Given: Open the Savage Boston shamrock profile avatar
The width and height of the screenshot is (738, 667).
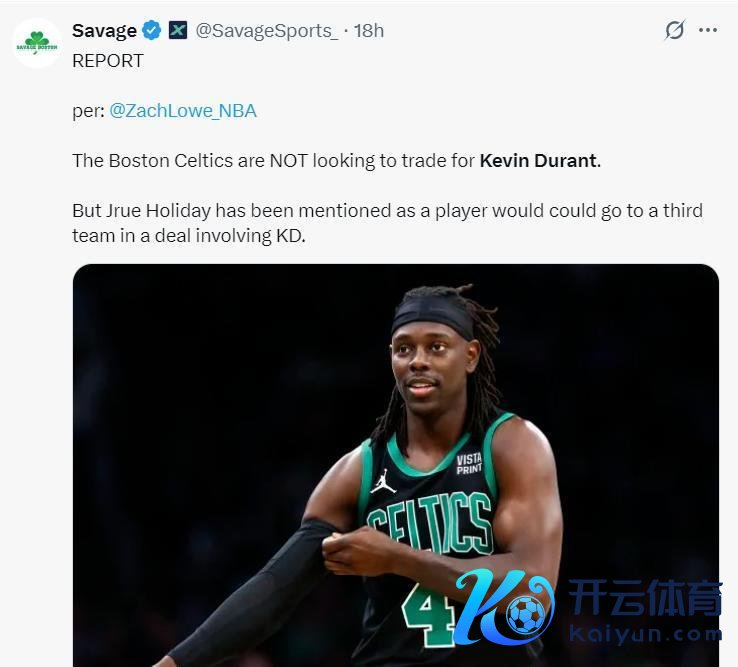Looking at the screenshot, I should click(37, 43).
